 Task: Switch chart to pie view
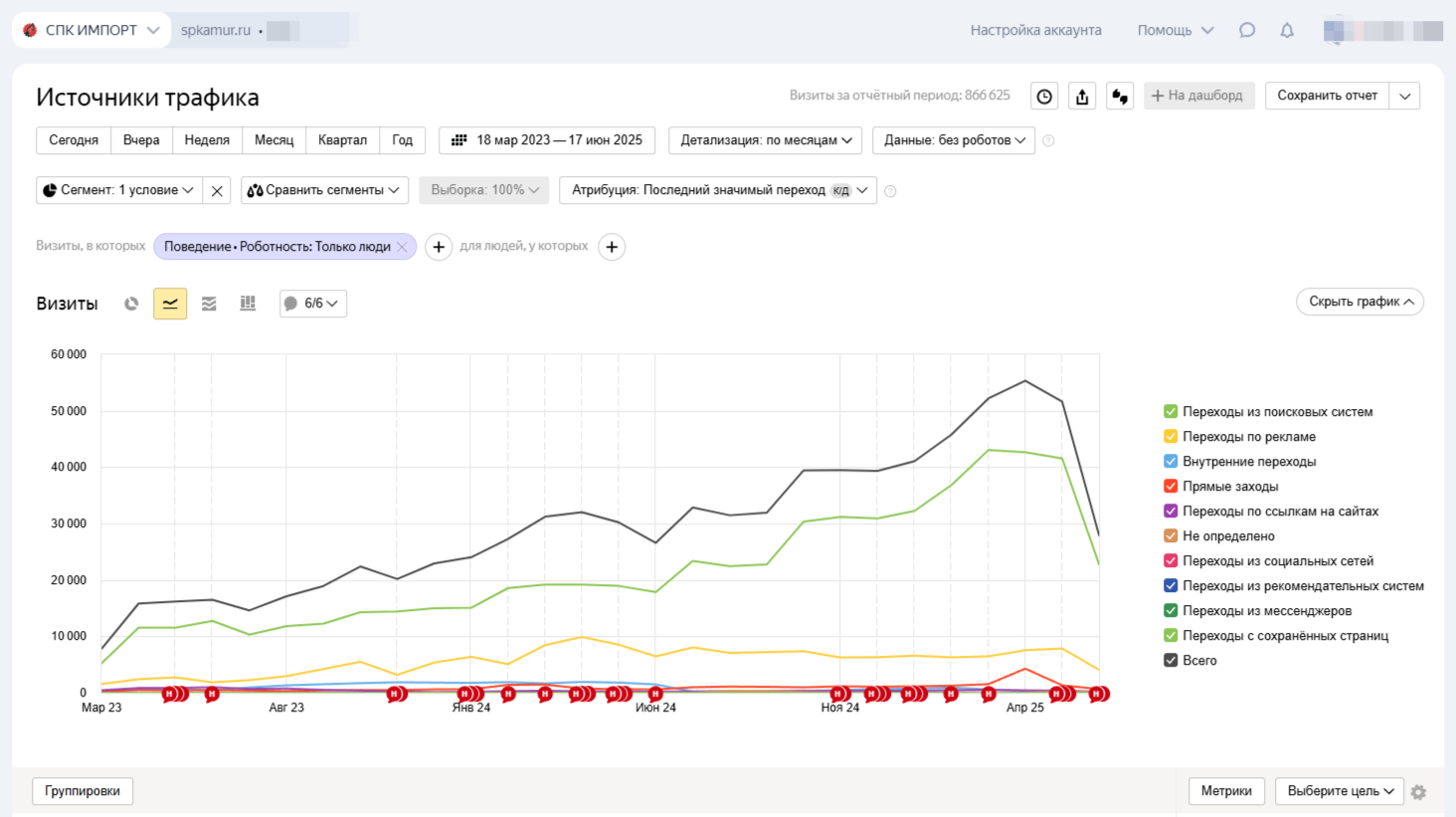pyautogui.click(x=131, y=304)
